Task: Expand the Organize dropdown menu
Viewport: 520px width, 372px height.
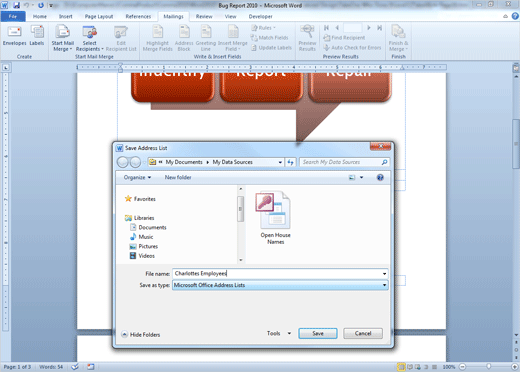Action: tap(137, 177)
